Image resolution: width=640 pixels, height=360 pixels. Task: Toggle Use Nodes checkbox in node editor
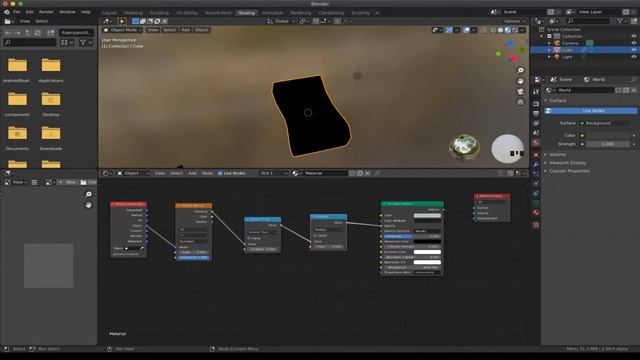pyautogui.click(x=220, y=173)
